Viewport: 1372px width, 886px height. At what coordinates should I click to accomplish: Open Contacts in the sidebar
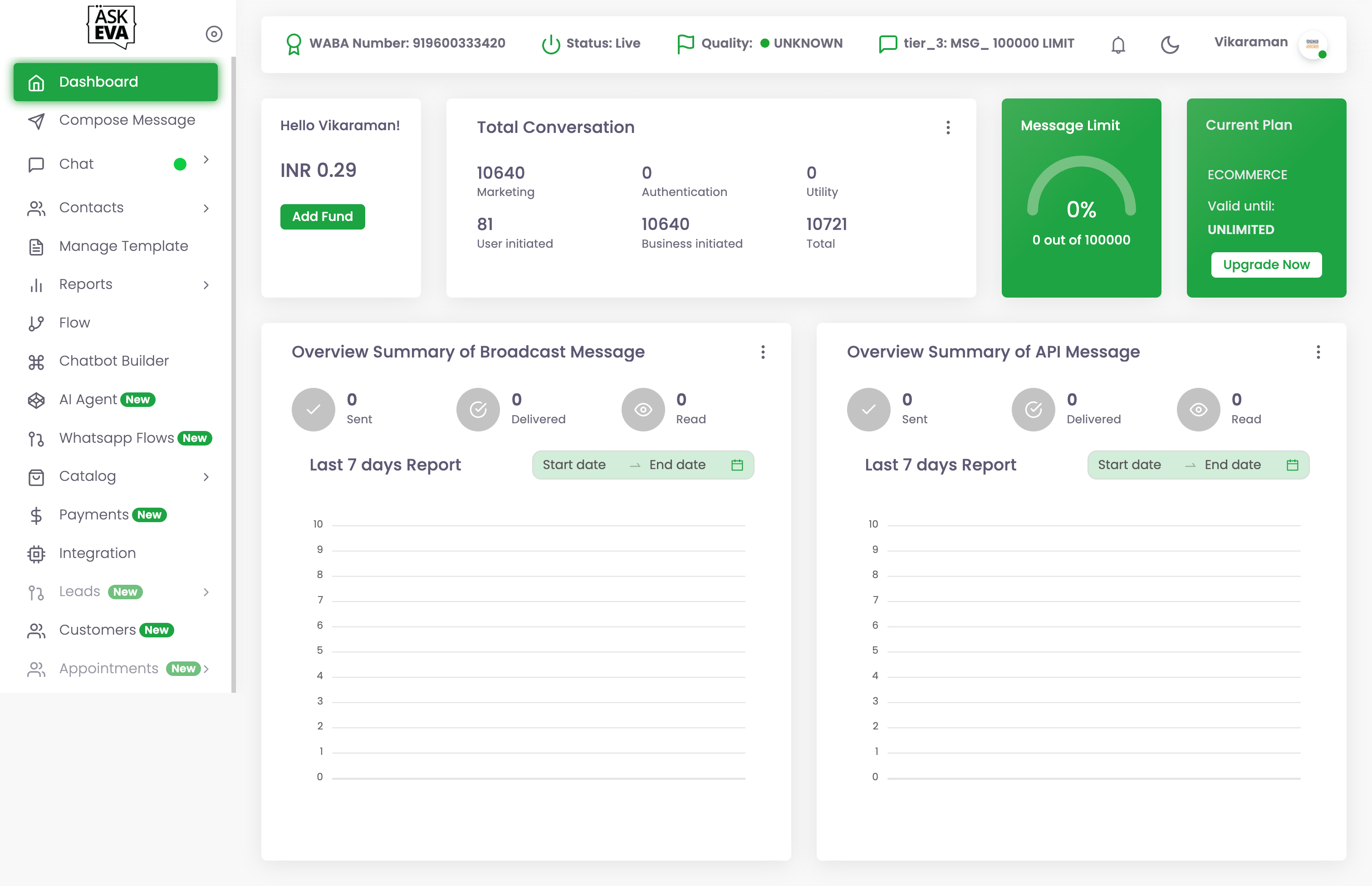pyautogui.click(x=92, y=208)
